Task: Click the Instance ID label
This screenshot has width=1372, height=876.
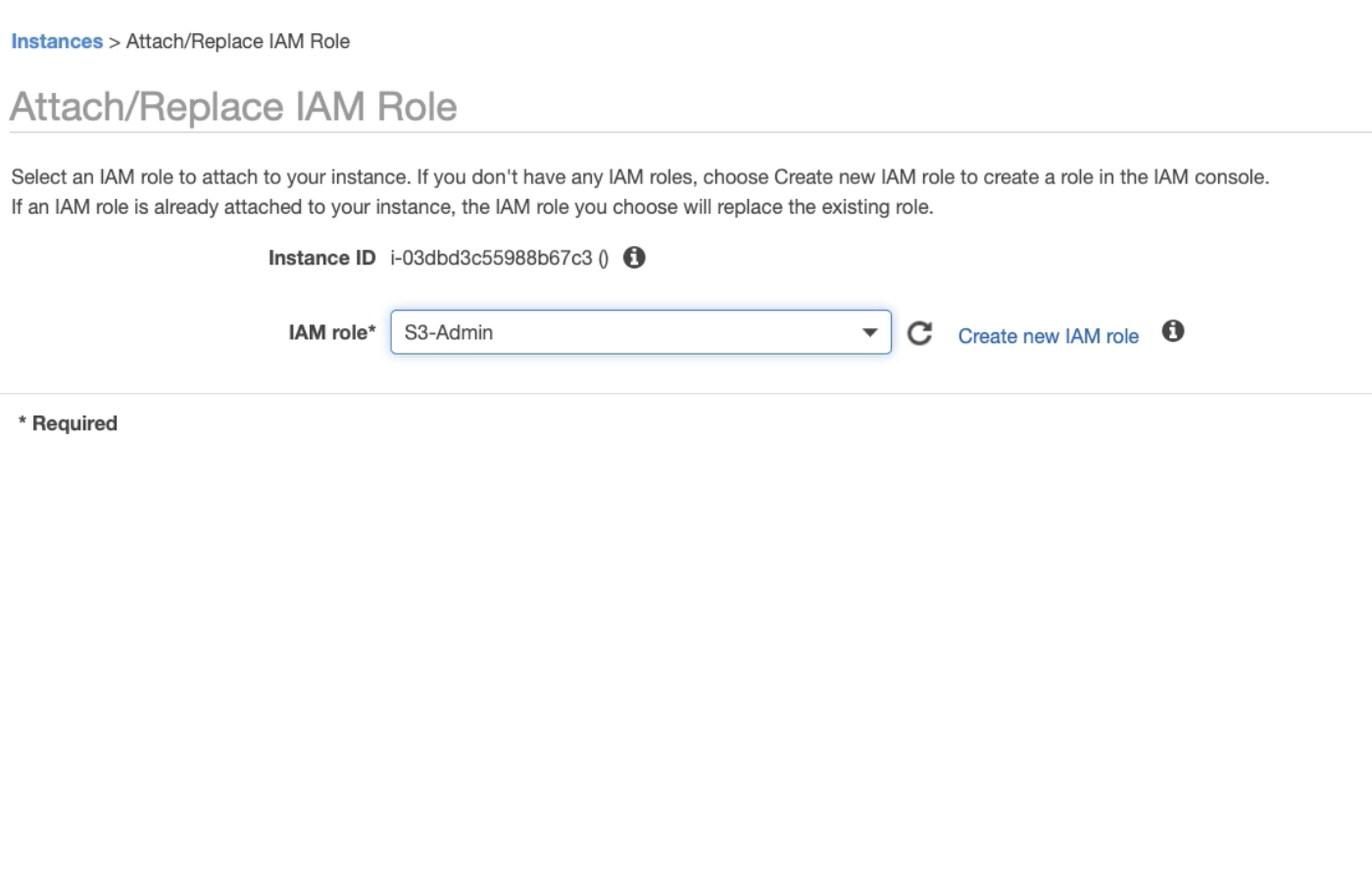Action: [321, 258]
